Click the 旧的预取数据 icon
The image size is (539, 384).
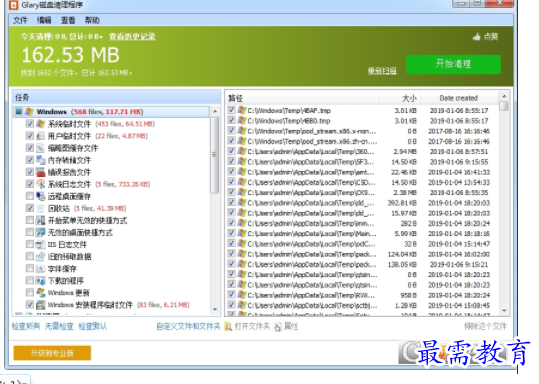41,256
